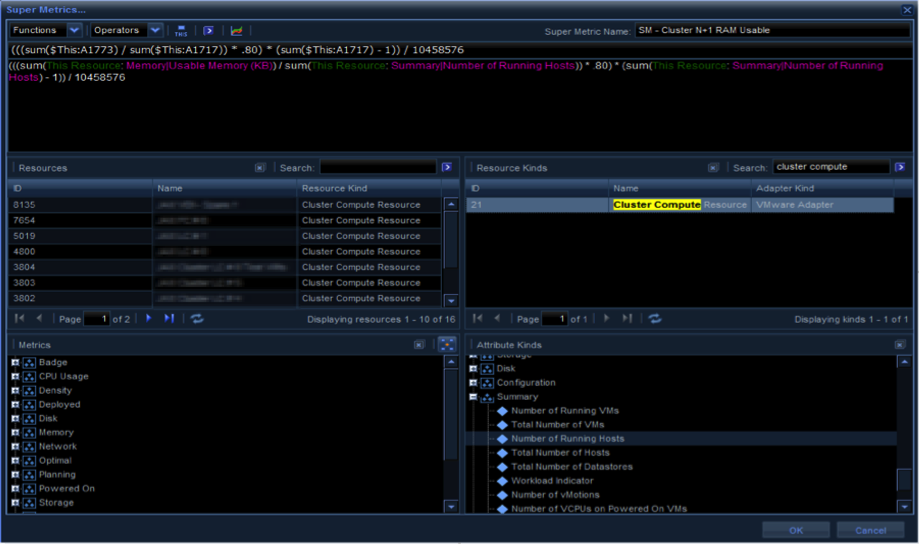The width and height of the screenshot is (919, 544).
Task: Jump to last page of Resources
Action: pyautogui.click(x=169, y=319)
